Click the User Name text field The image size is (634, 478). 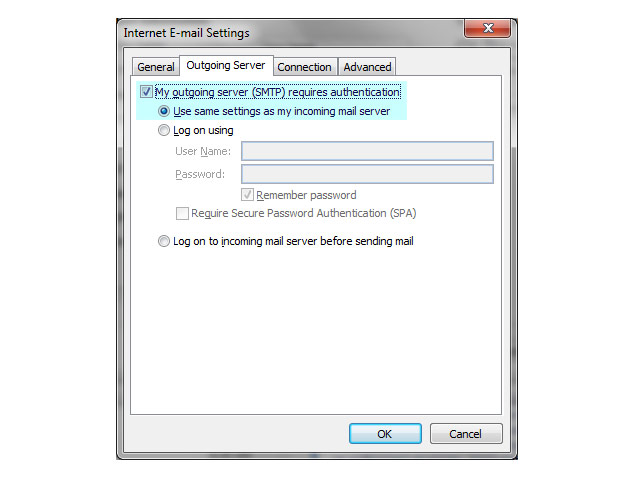click(367, 151)
